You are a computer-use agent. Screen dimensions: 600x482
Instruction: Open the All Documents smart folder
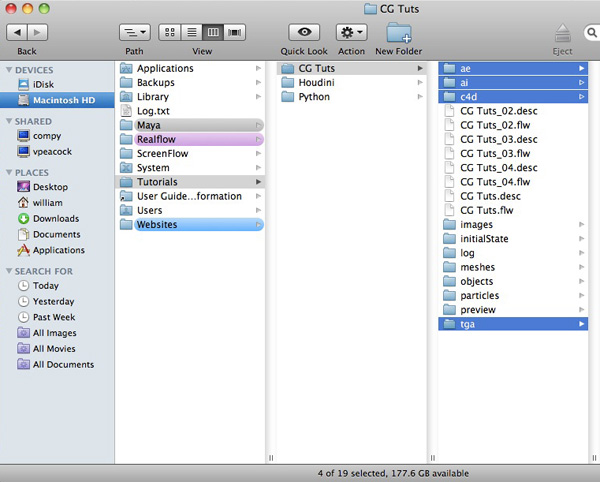pyautogui.click(x=57, y=365)
